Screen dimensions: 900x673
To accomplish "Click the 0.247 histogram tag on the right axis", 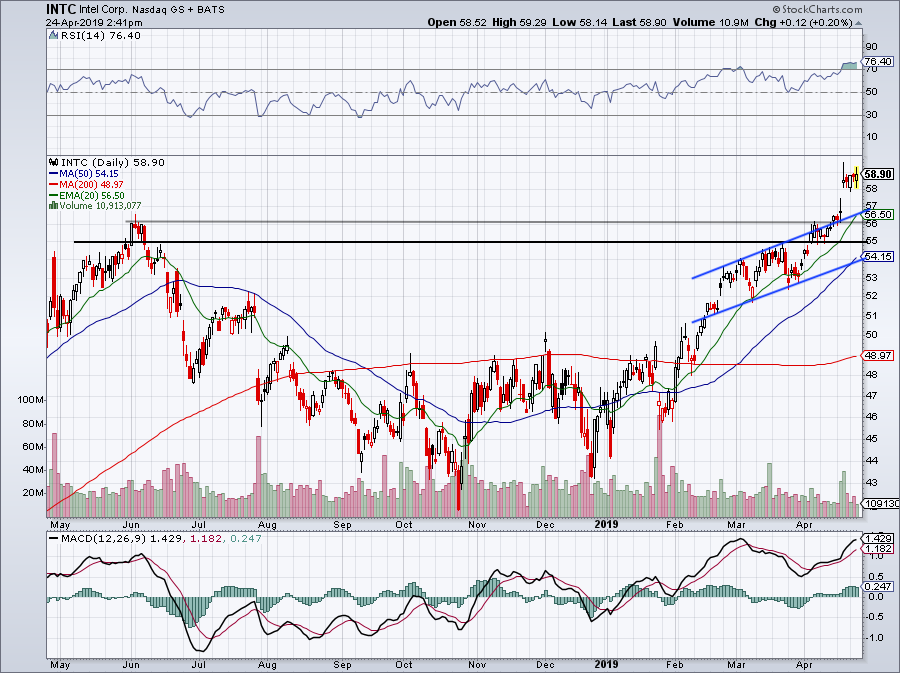I will (x=878, y=586).
